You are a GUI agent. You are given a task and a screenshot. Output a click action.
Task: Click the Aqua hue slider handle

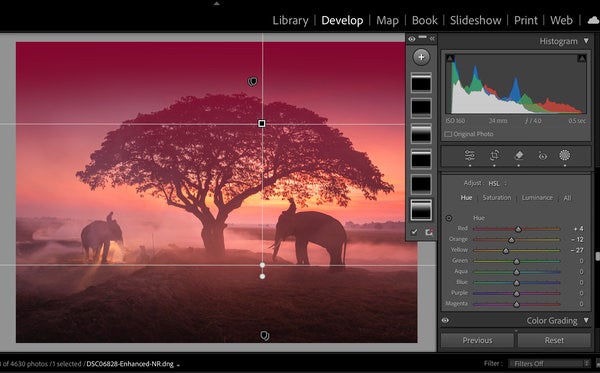[x=517, y=272]
